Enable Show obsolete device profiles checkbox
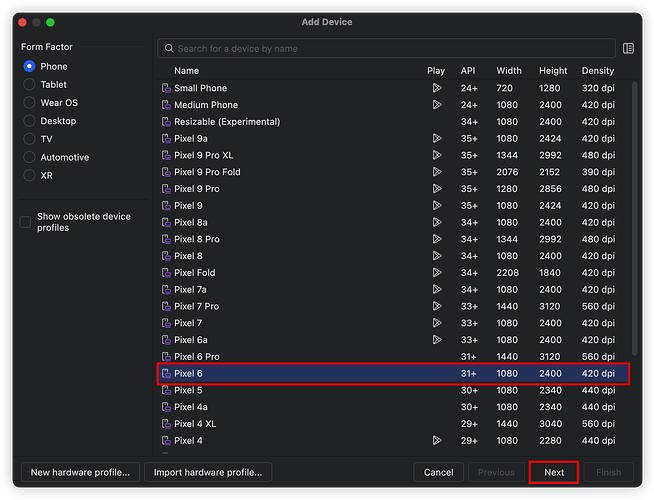The width and height of the screenshot is (654, 500). [25, 222]
